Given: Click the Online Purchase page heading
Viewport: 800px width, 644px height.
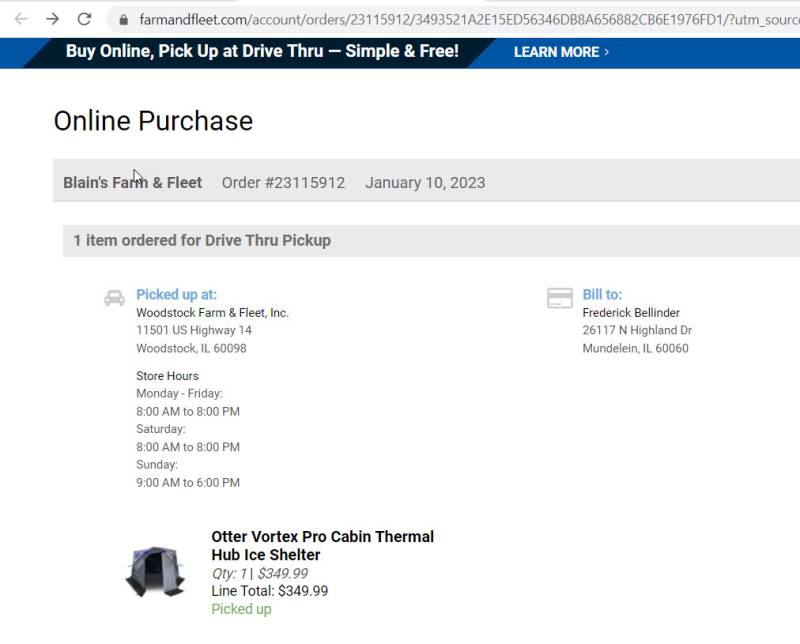Looking at the screenshot, I should [153, 121].
